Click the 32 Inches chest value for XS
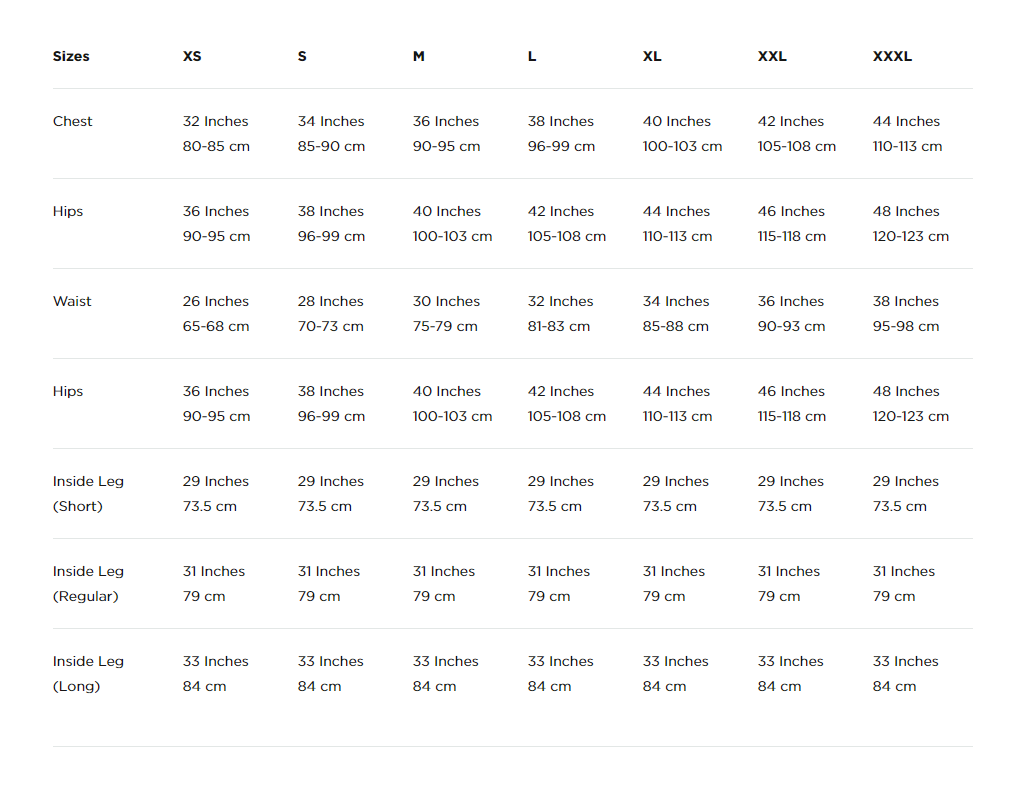Image resolution: width=1029 pixels, height=797 pixels. [215, 121]
